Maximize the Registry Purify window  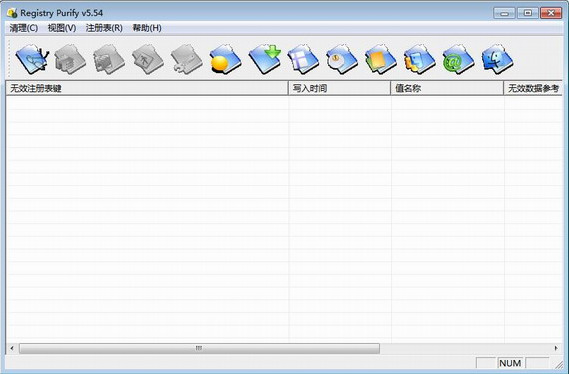click(528, 13)
